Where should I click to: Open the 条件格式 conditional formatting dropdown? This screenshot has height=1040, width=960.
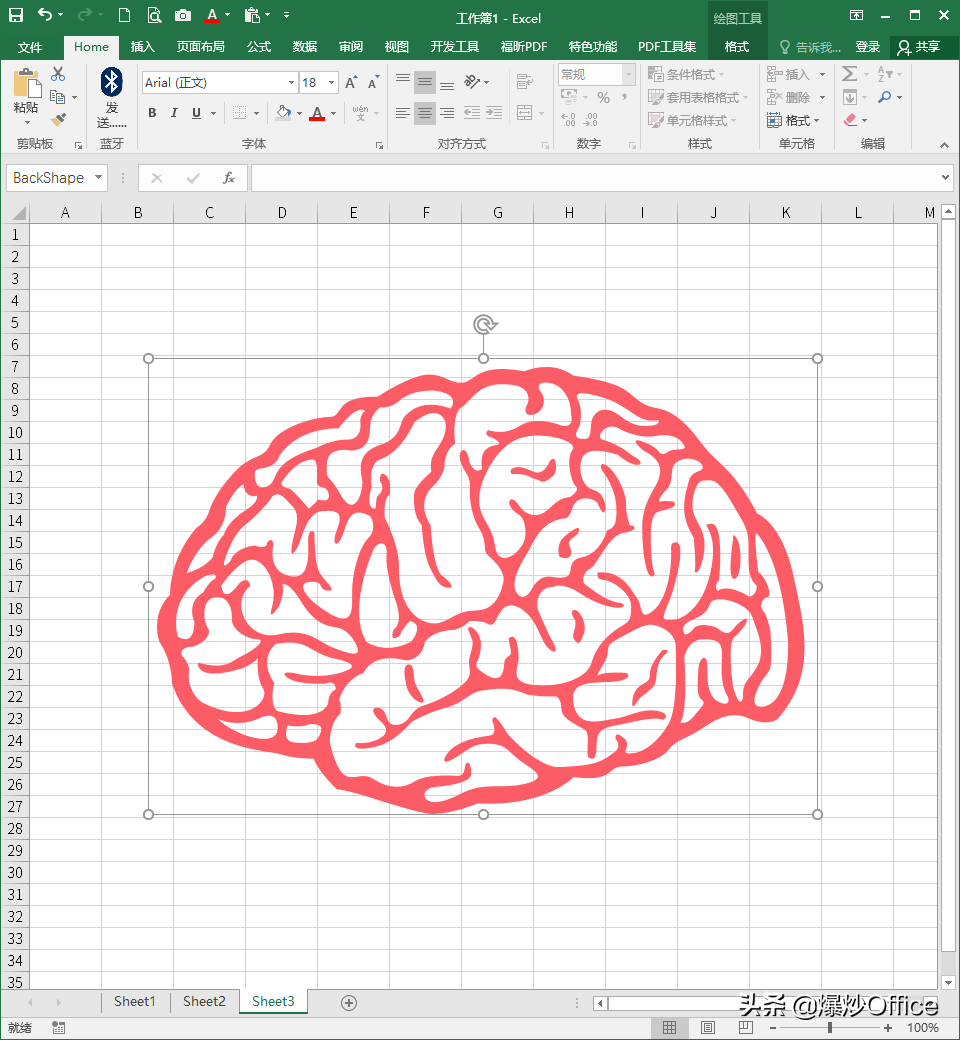tap(686, 74)
